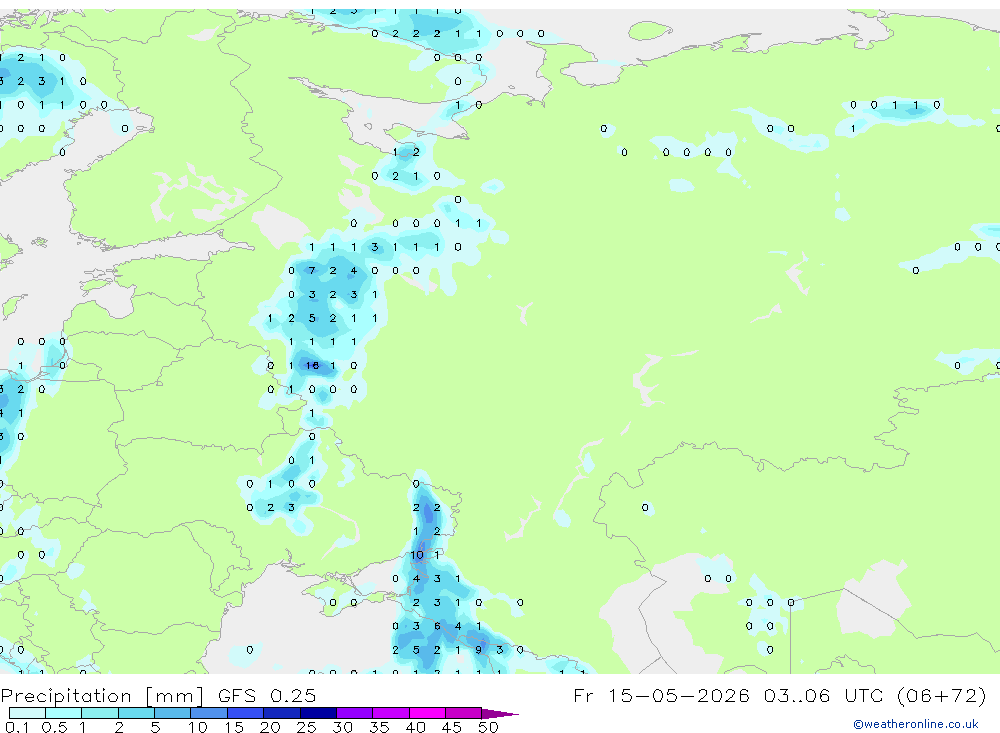Select the 'Fr 15-05-2026 03..06 UTC' forecast time label
1000x733 pixels.
(732, 695)
